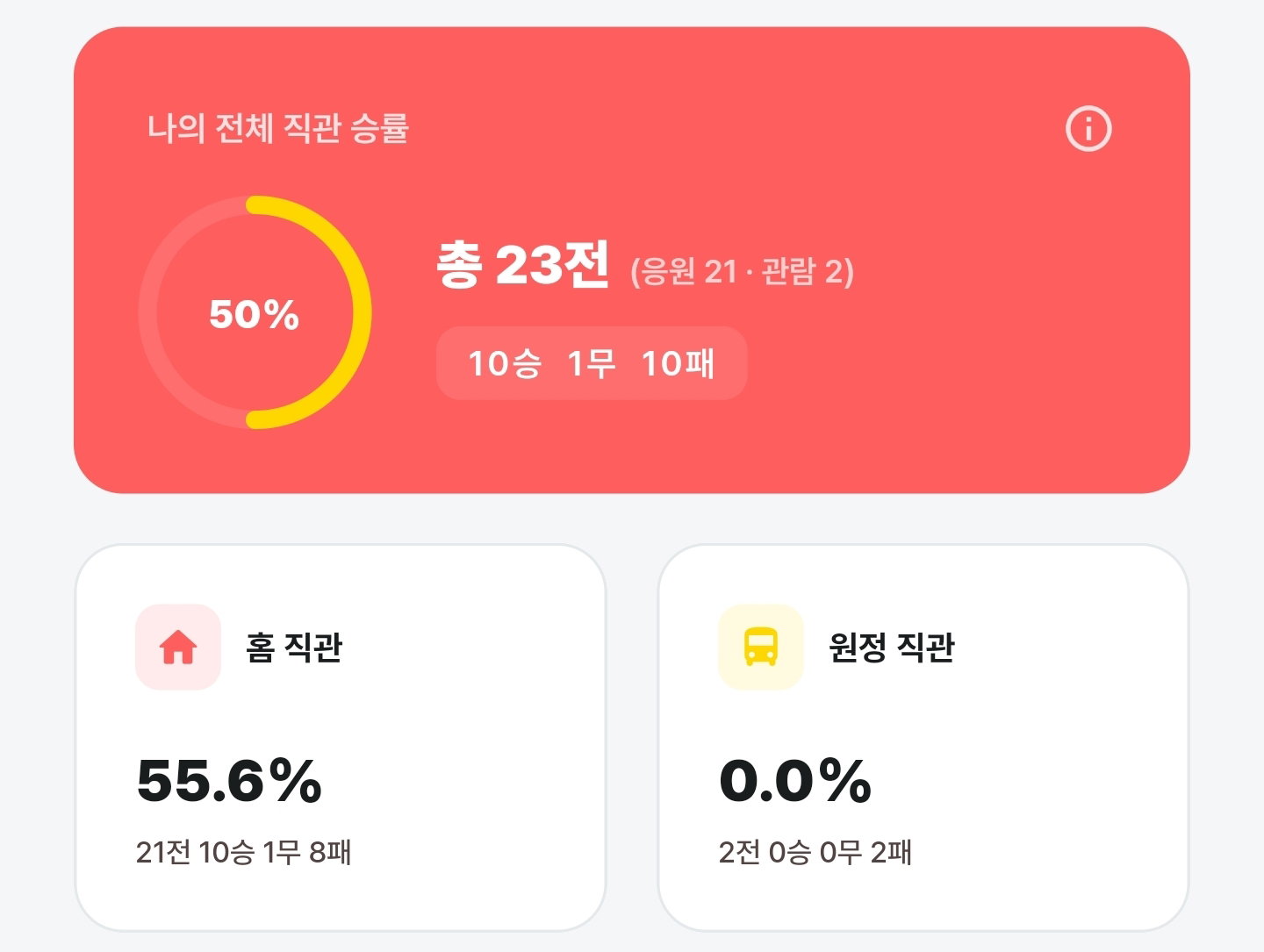Tap the 1무 draws label
Image resolution: width=1264 pixels, height=952 pixels.
tap(592, 363)
